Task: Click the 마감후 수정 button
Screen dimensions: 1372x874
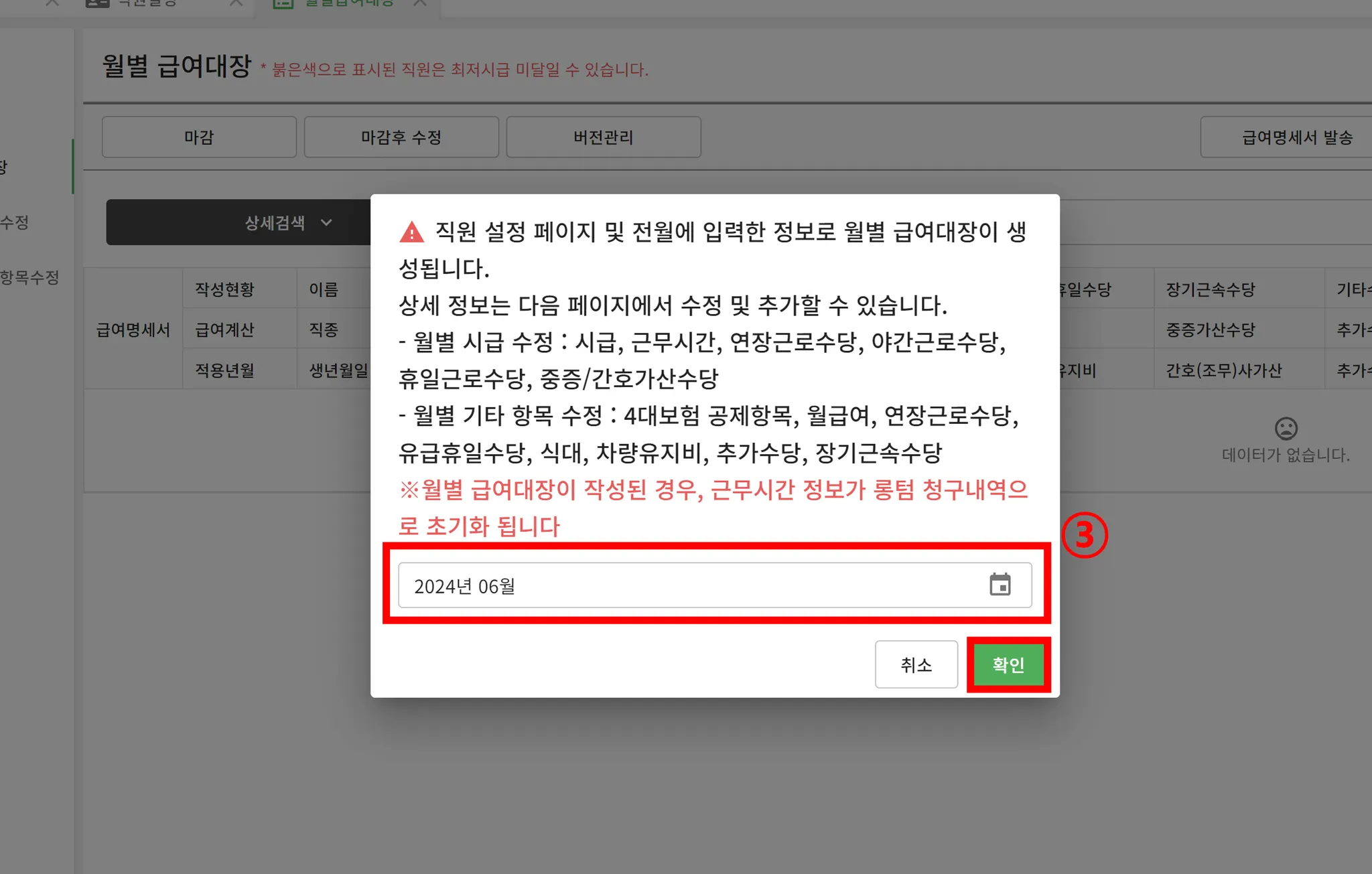Action: [x=401, y=137]
